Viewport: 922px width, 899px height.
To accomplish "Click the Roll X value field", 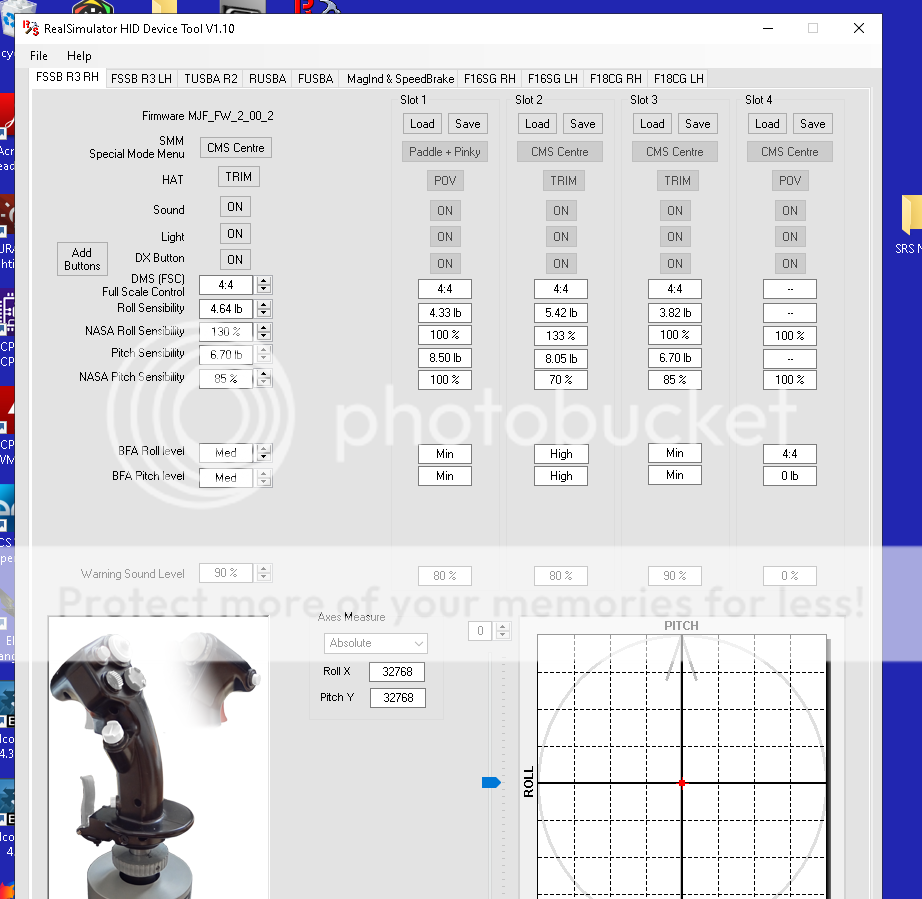I will click(x=397, y=672).
